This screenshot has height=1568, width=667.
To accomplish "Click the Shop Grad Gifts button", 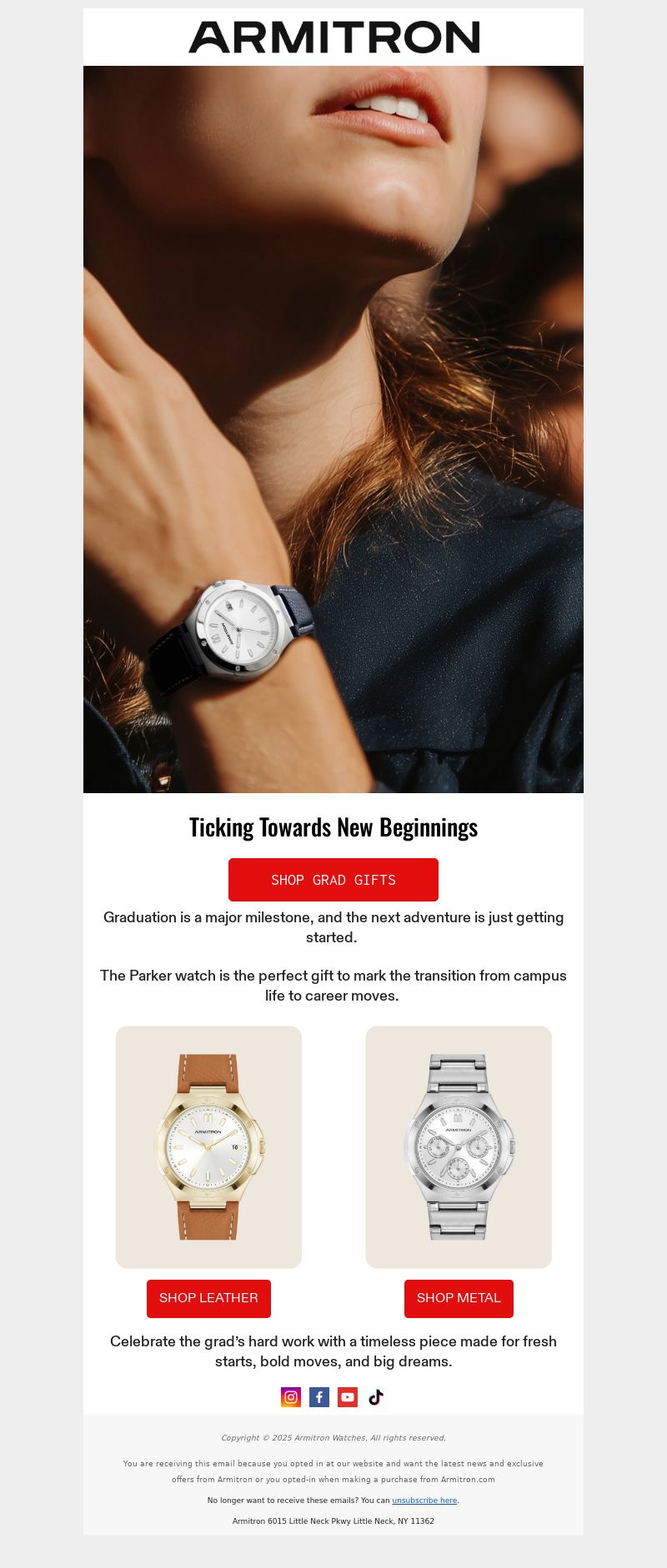I will (x=333, y=880).
